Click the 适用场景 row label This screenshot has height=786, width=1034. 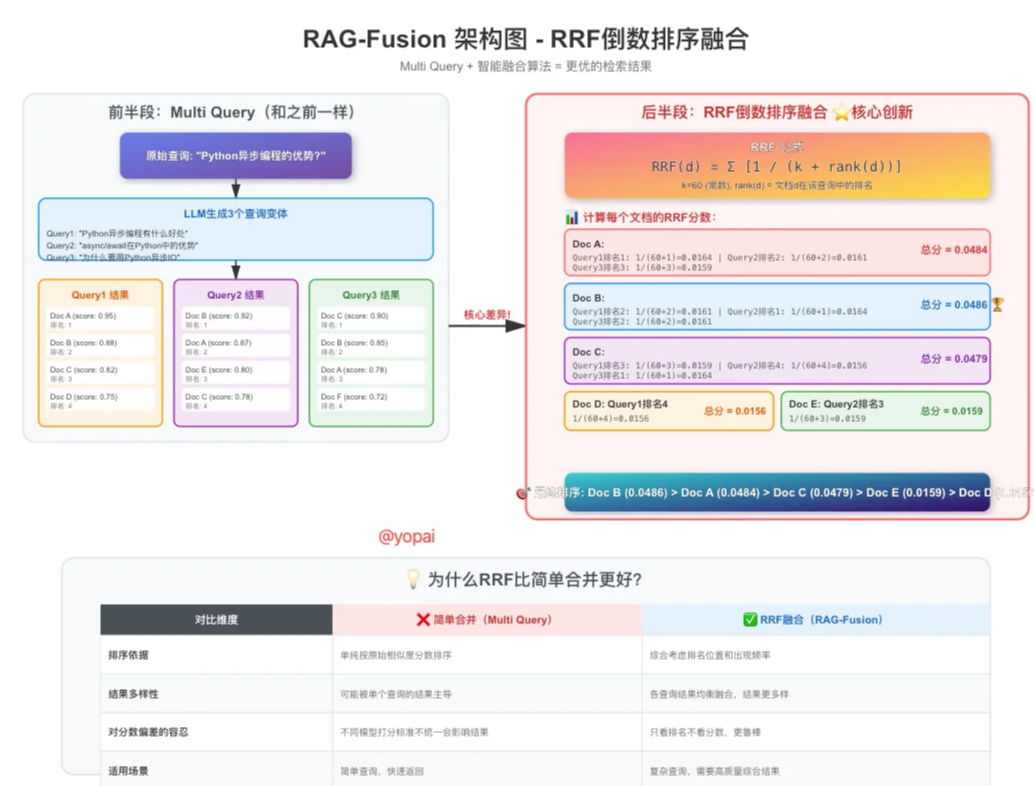128,771
